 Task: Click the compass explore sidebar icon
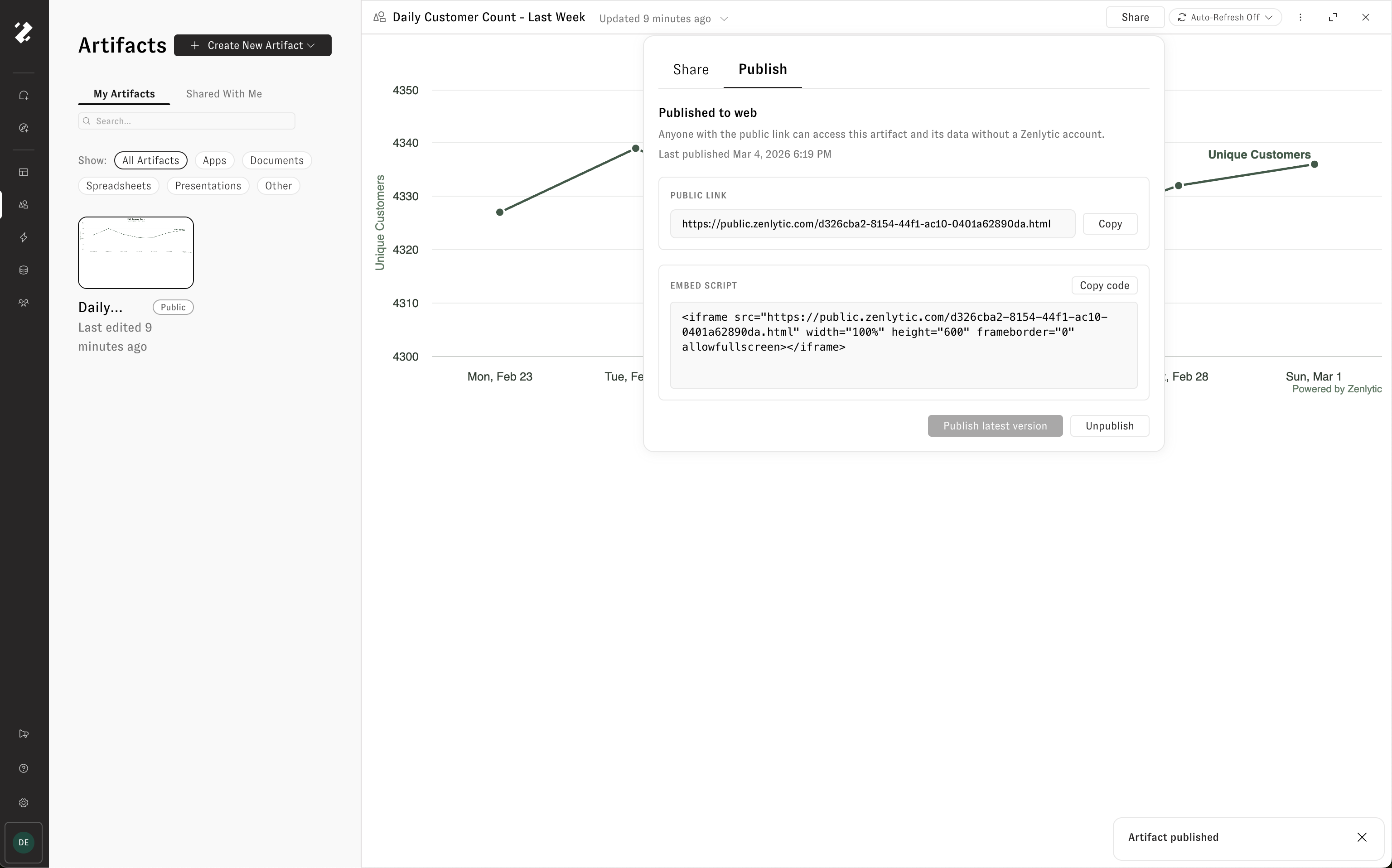click(x=24, y=128)
